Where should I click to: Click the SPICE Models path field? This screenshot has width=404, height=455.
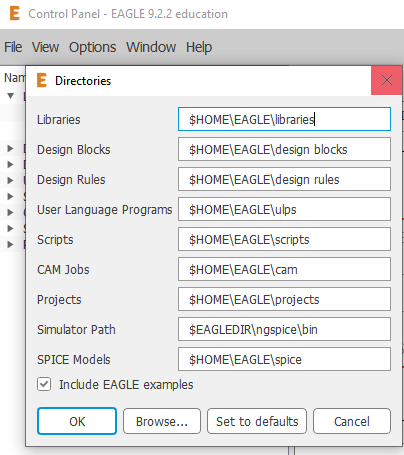[284, 359]
